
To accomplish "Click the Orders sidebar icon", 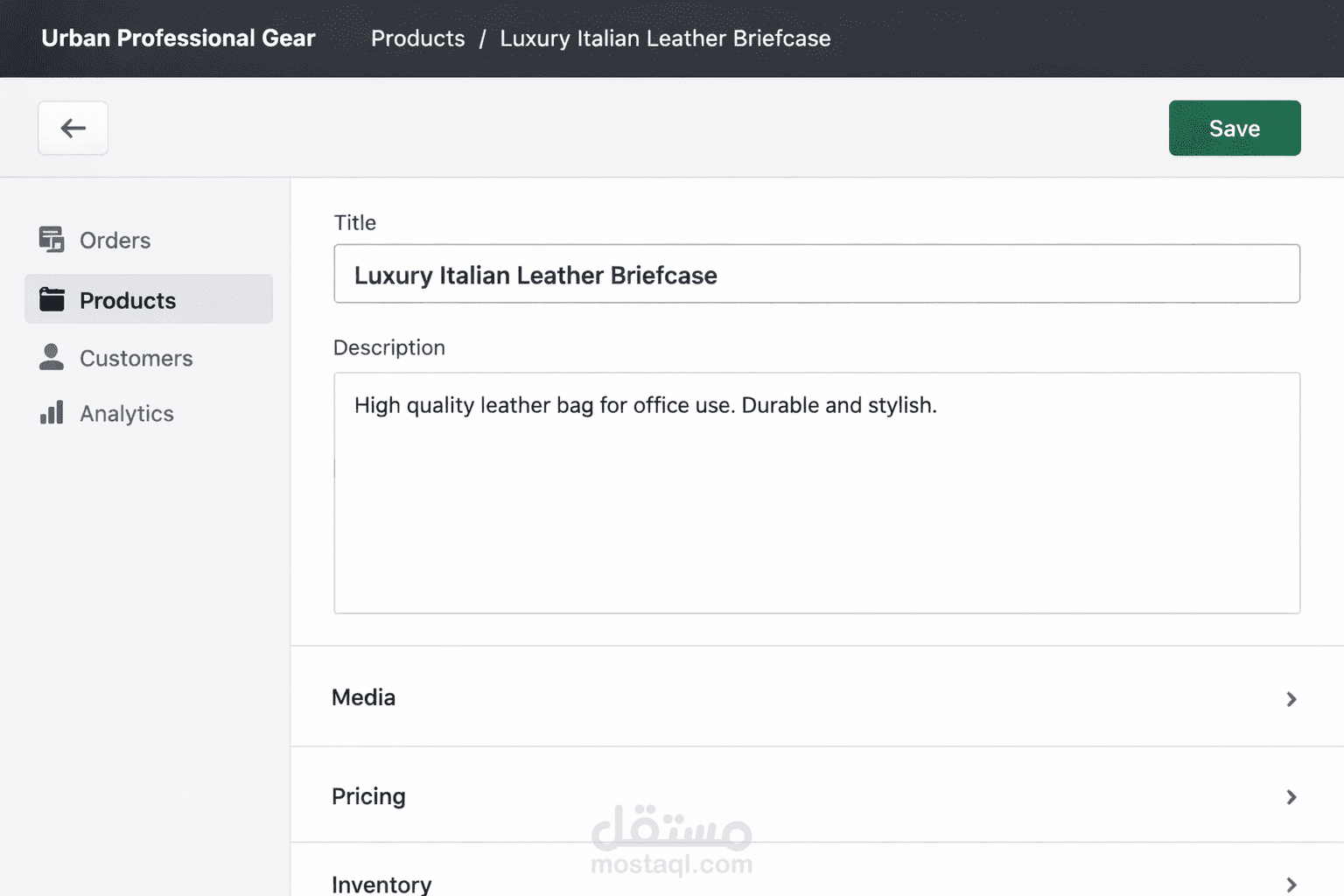I will 52,239.
